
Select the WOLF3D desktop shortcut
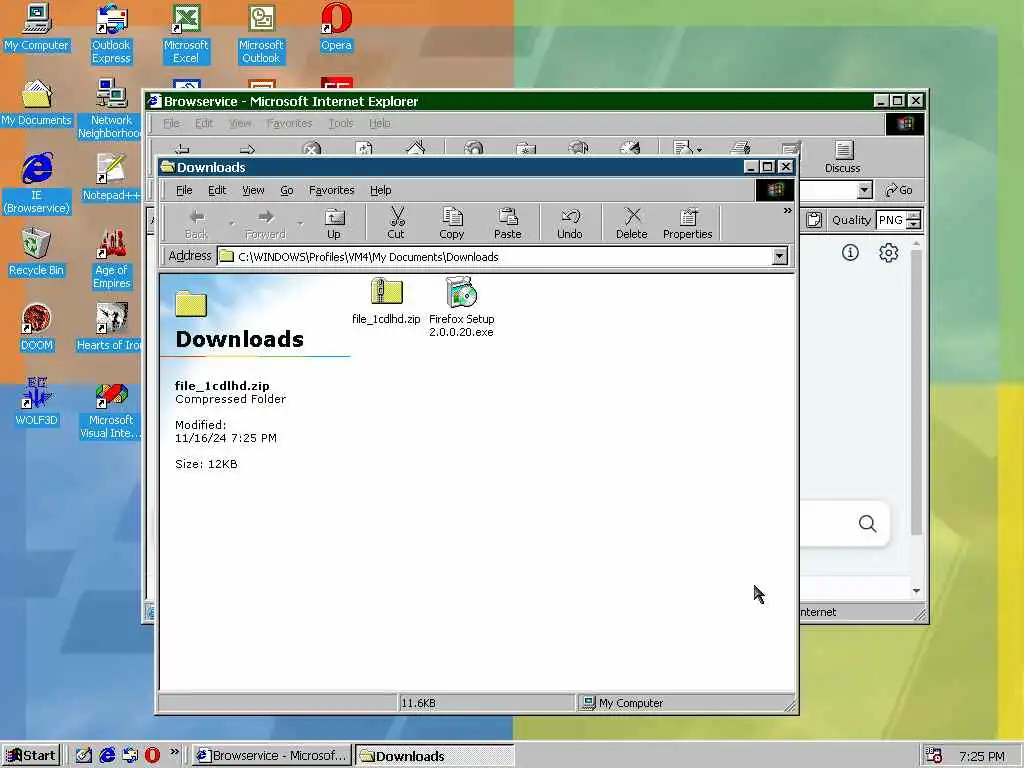pyautogui.click(x=37, y=403)
